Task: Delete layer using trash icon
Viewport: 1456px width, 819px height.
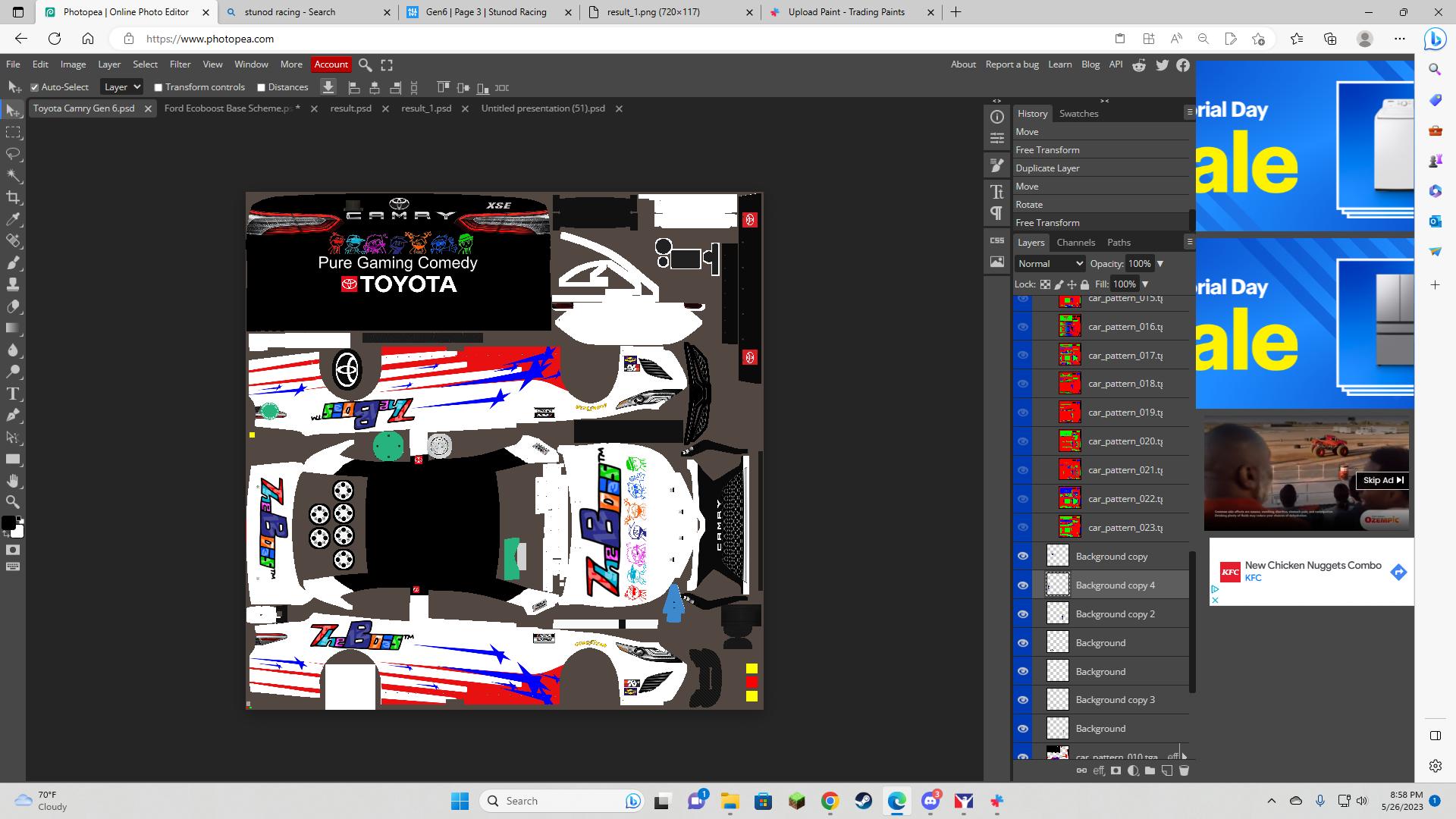Action: click(1184, 770)
